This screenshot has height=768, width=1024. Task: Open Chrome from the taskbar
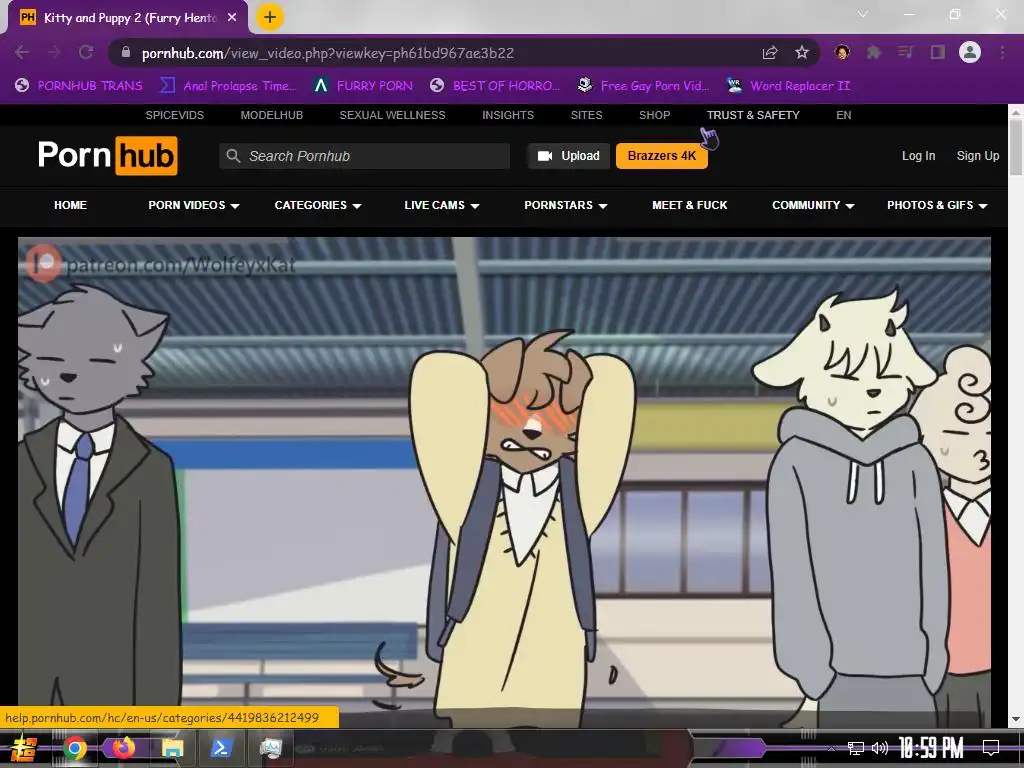click(x=75, y=748)
